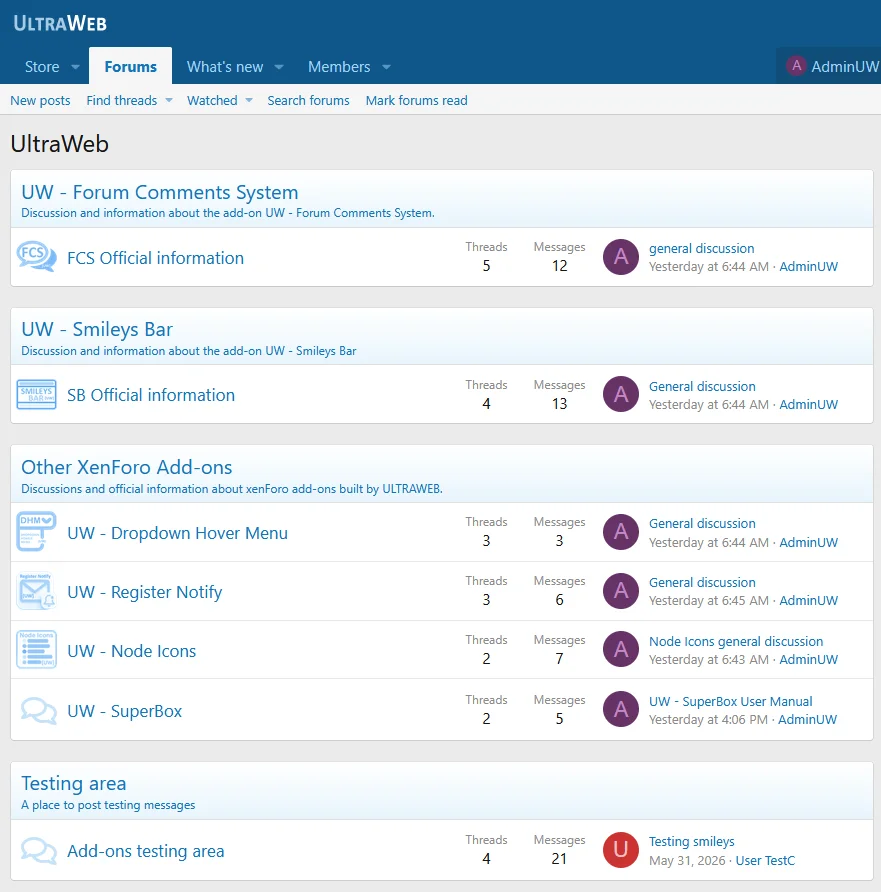Expand the What's new dropdown arrow
Viewport: 881px width, 892px height.
tap(279, 67)
